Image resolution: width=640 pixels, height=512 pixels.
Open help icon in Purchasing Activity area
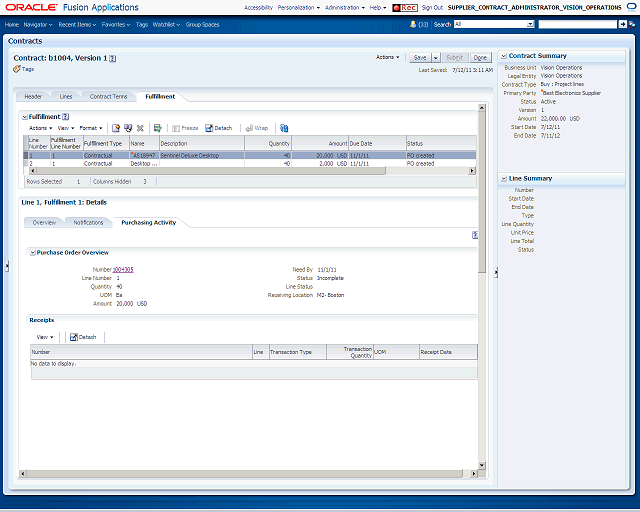point(475,235)
